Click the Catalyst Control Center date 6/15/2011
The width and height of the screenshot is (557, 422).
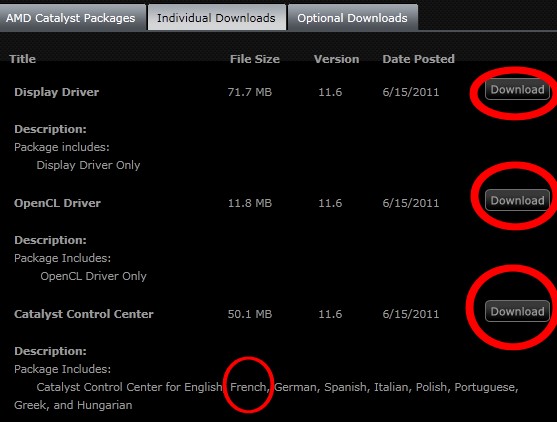411,314
